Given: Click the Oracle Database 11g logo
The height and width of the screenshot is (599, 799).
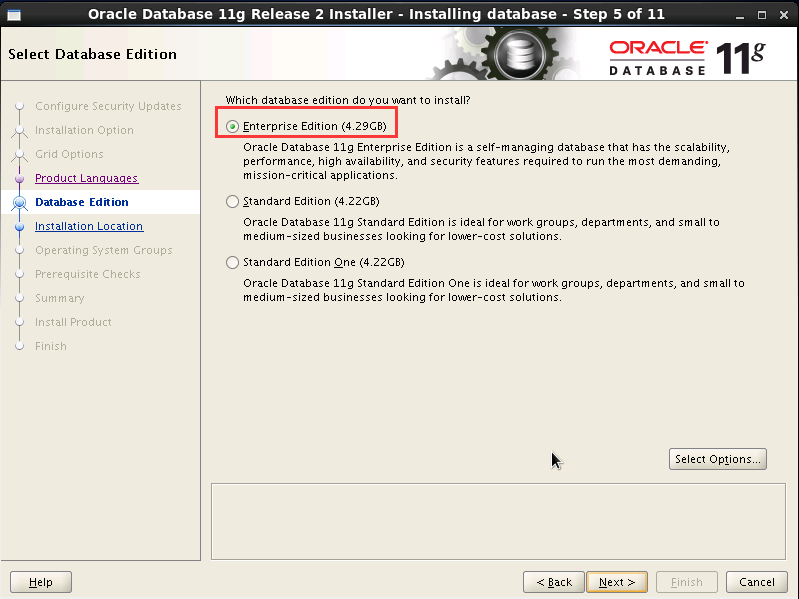Looking at the screenshot, I should tap(687, 57).
